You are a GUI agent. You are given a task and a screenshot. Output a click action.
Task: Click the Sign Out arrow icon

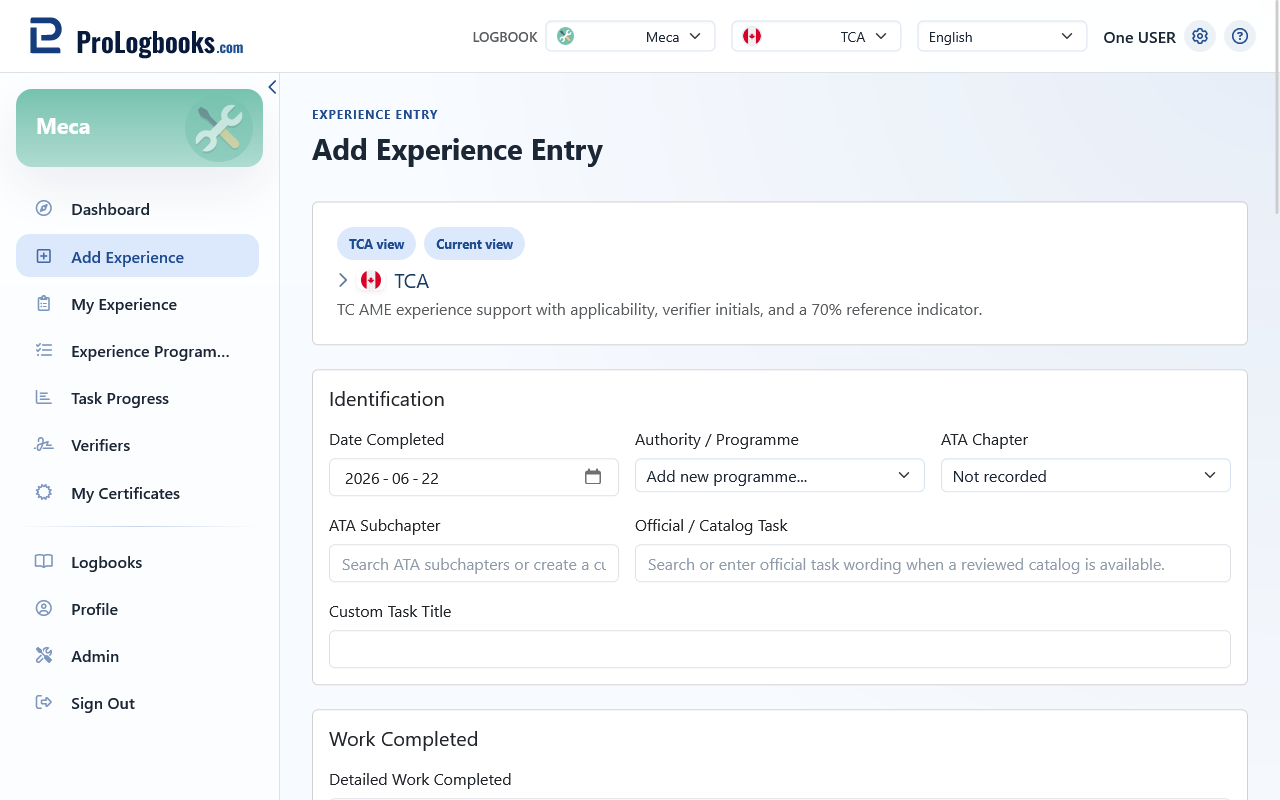tap(44, 703)
